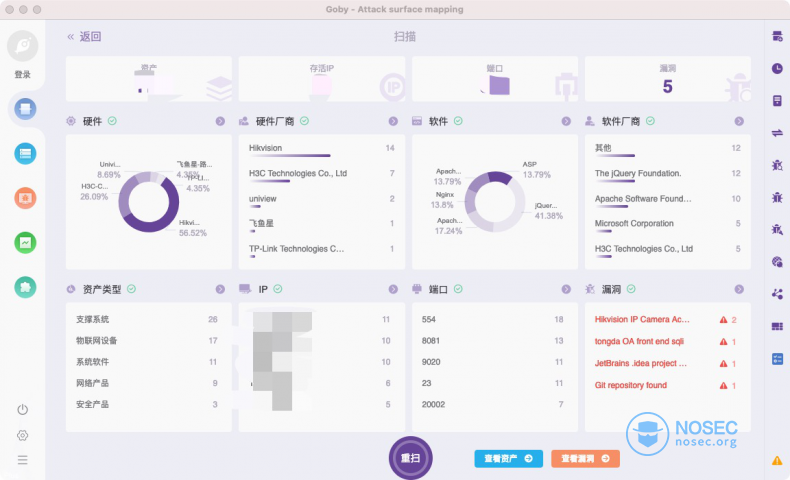Click the first bug icon on right toolbar
The image size is (790, 480).
click(777, 165)
